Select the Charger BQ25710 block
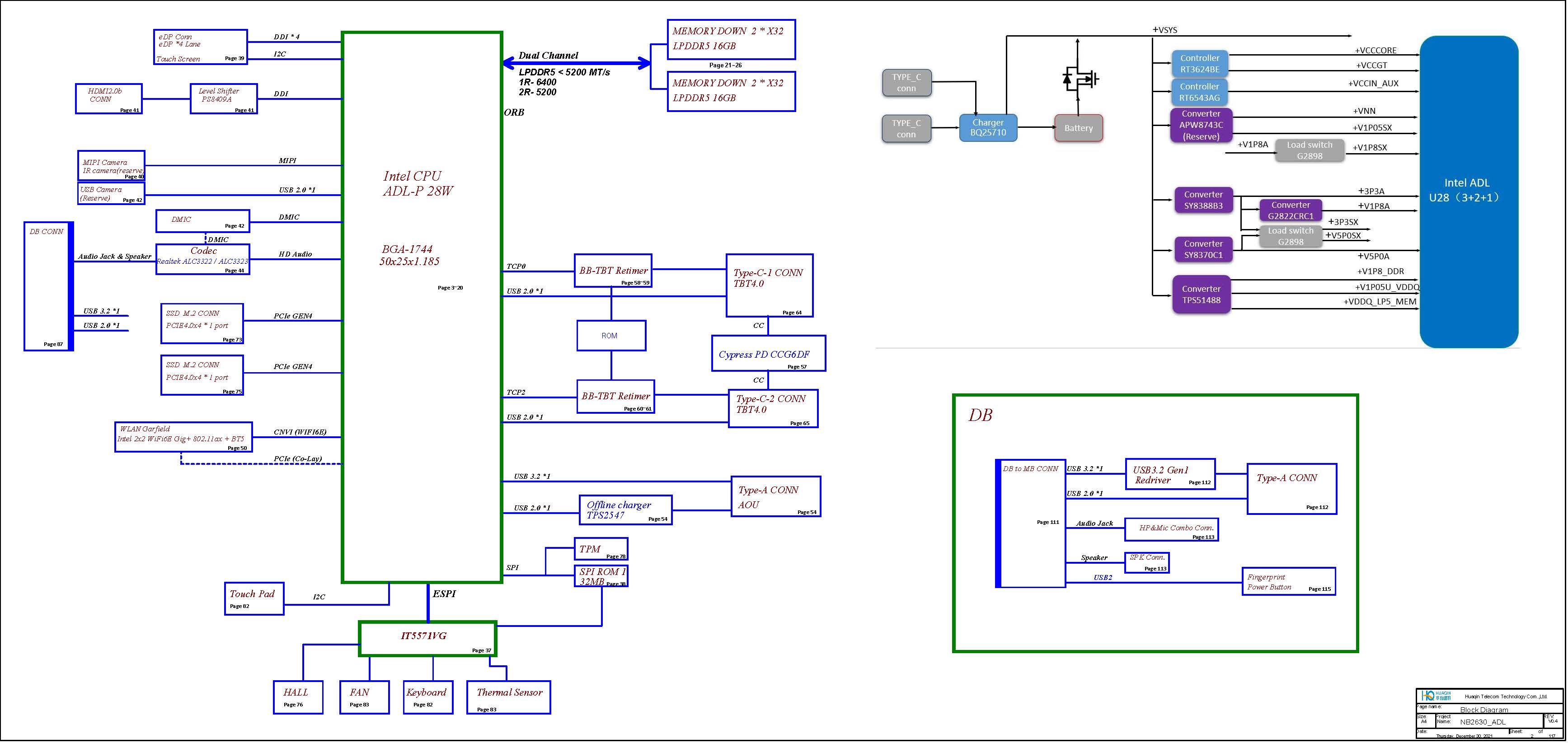The width and height of the screenshot is (1568, 743). click(x=988, y=128)
